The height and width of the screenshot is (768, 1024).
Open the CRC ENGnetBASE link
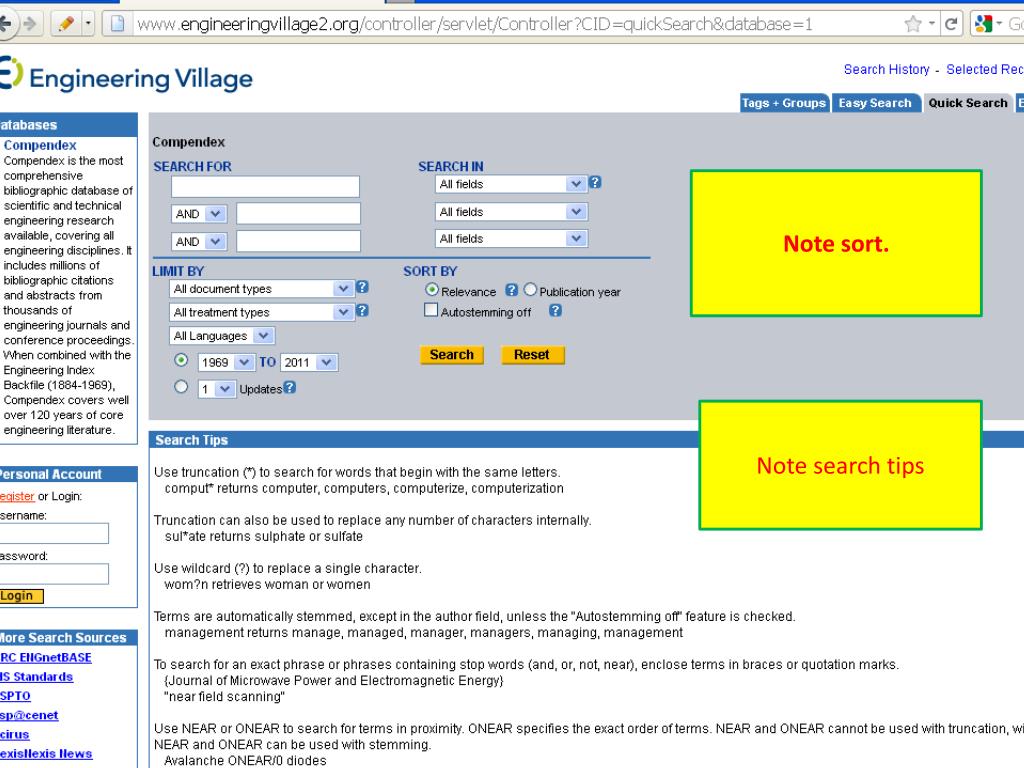[46, 658]
